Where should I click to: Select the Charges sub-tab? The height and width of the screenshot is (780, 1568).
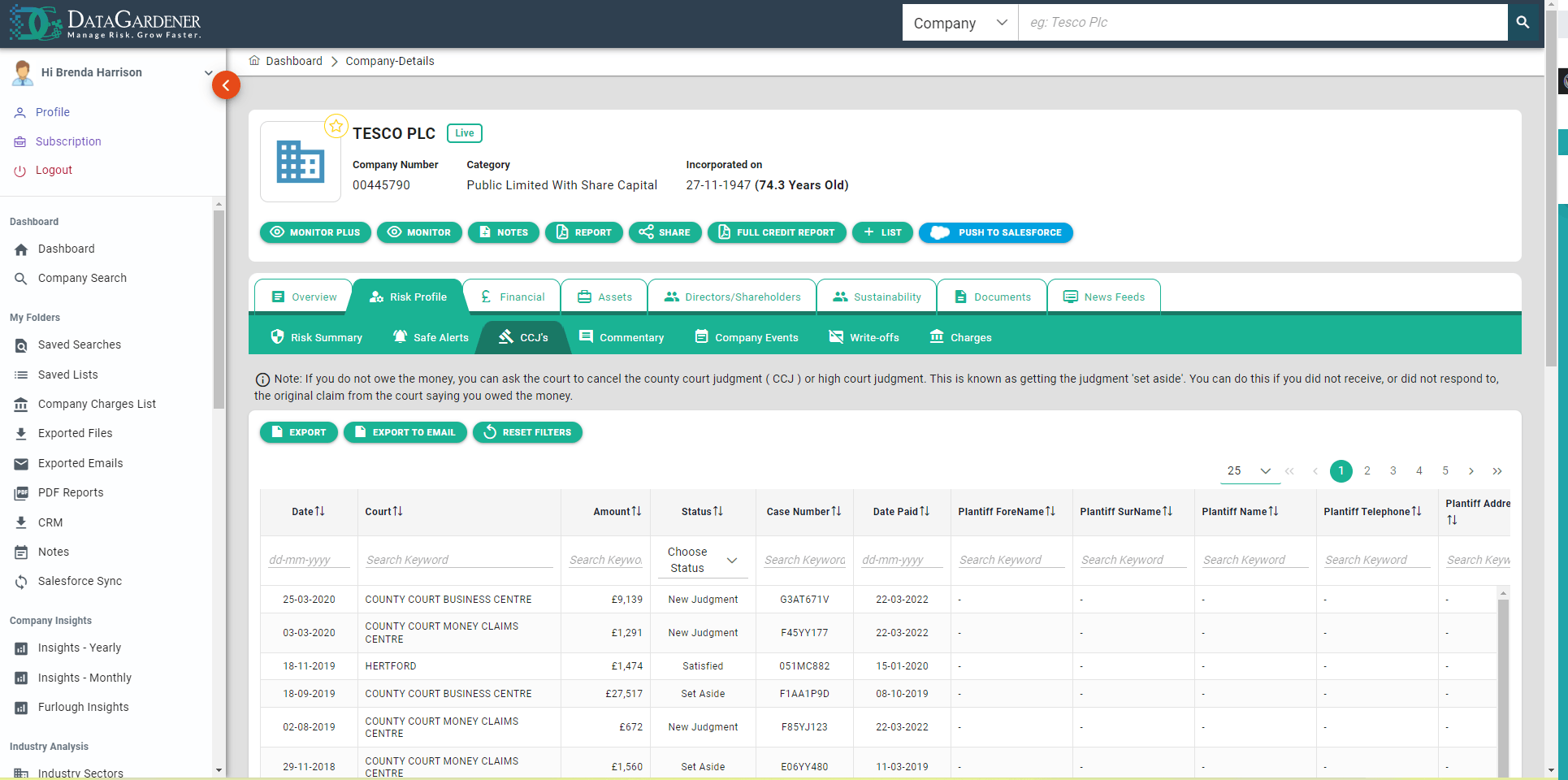(x=960, y=337)
